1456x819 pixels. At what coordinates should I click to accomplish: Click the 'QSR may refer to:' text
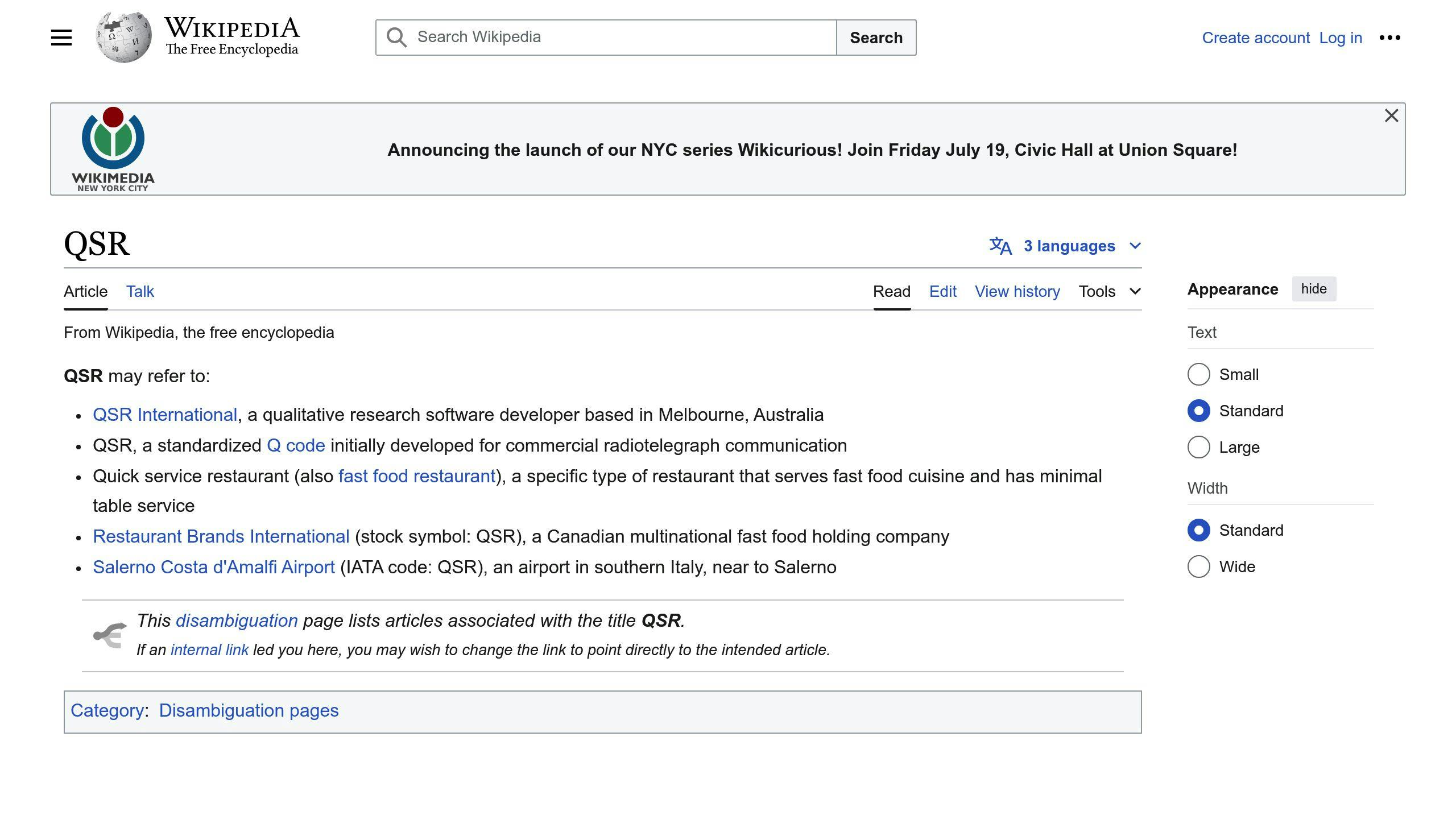[137, 376]
